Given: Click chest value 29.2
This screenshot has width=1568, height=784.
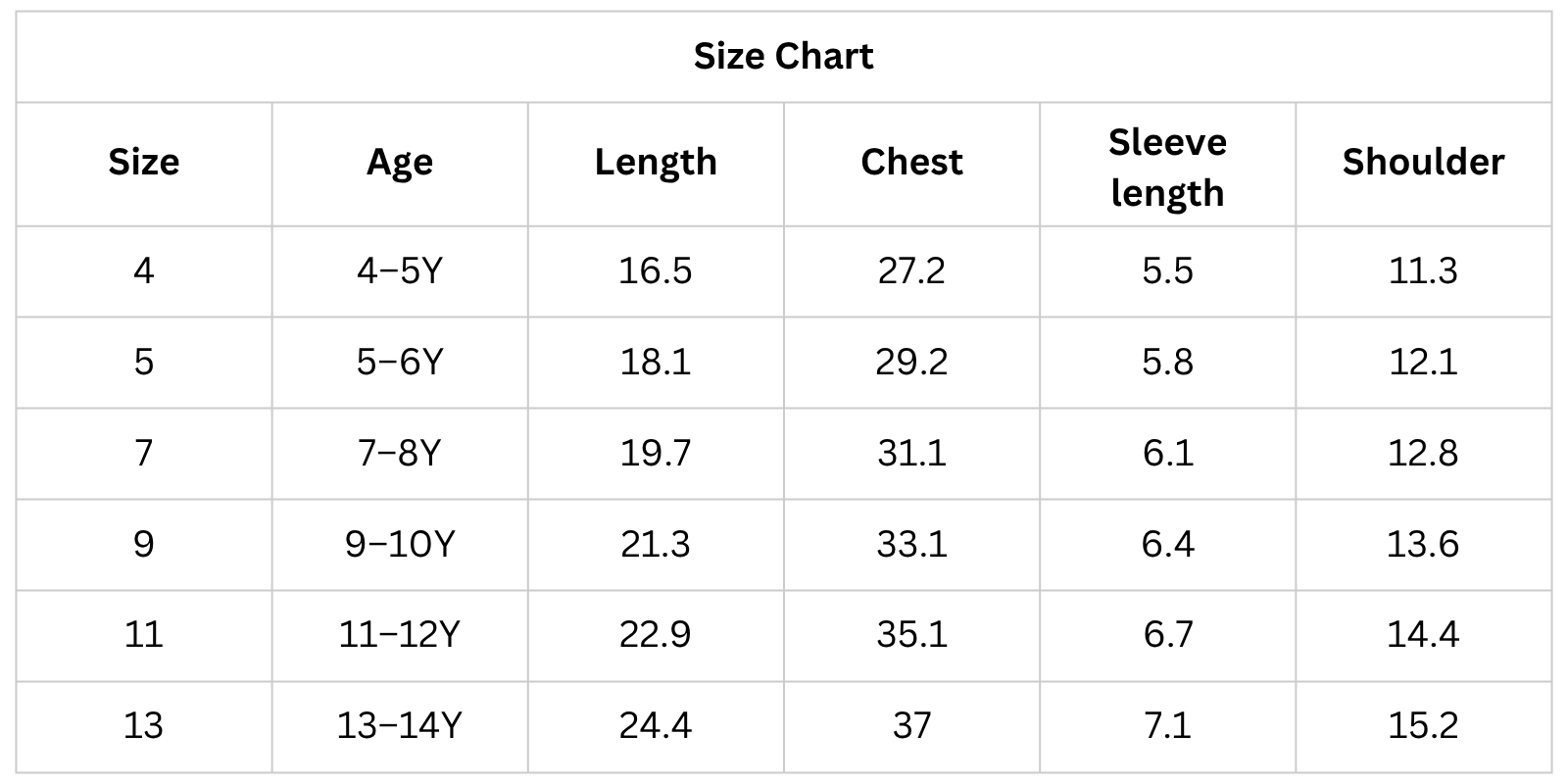Looking at the screenshot, I should (x=911, y=363).
